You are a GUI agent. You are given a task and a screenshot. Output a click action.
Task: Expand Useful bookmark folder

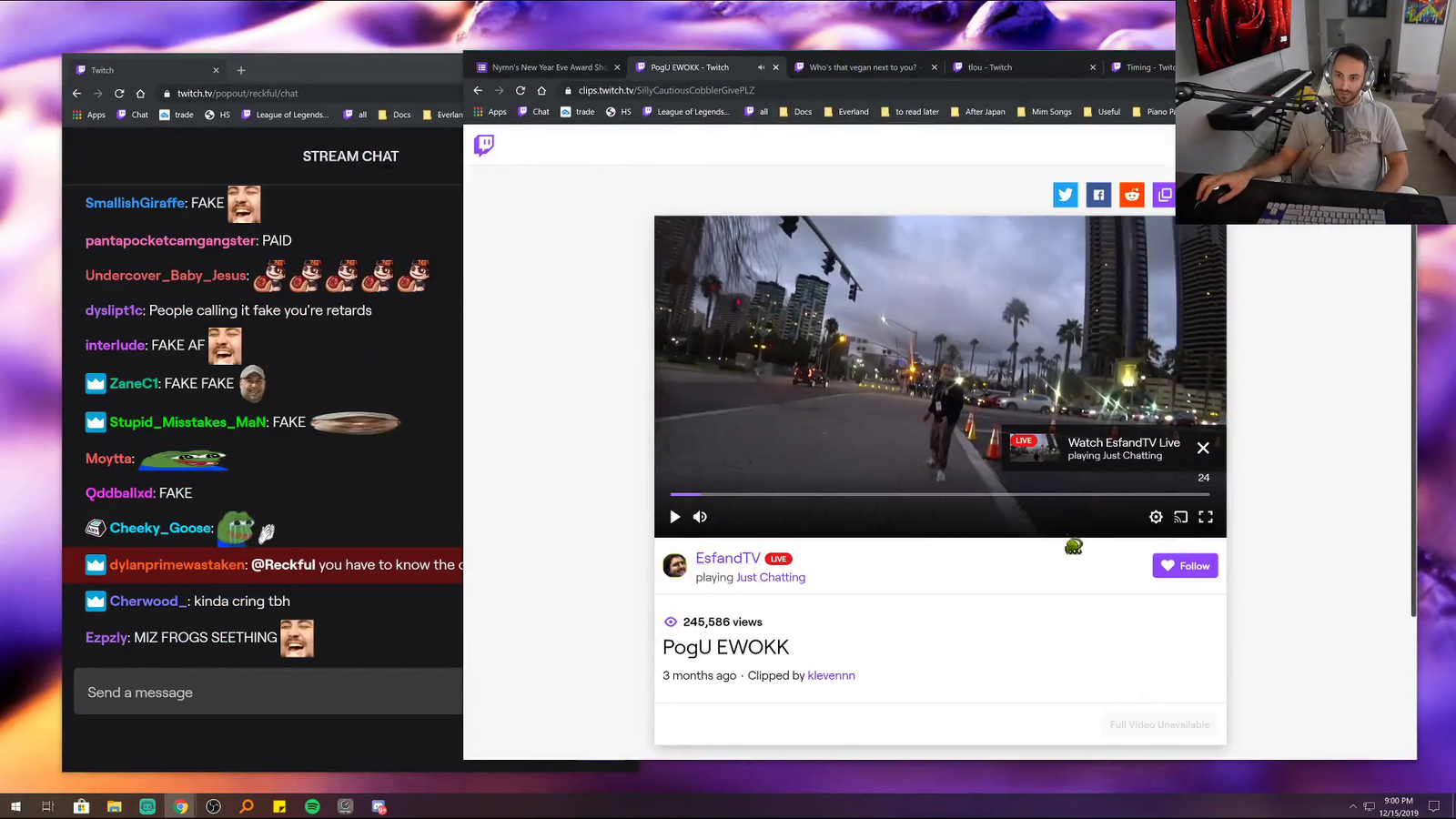coord(1101,112)
